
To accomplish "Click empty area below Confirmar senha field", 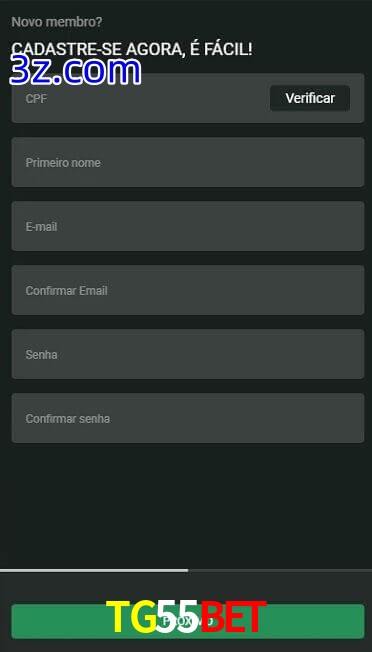I will pyautogui.click(x=188, y=505).
